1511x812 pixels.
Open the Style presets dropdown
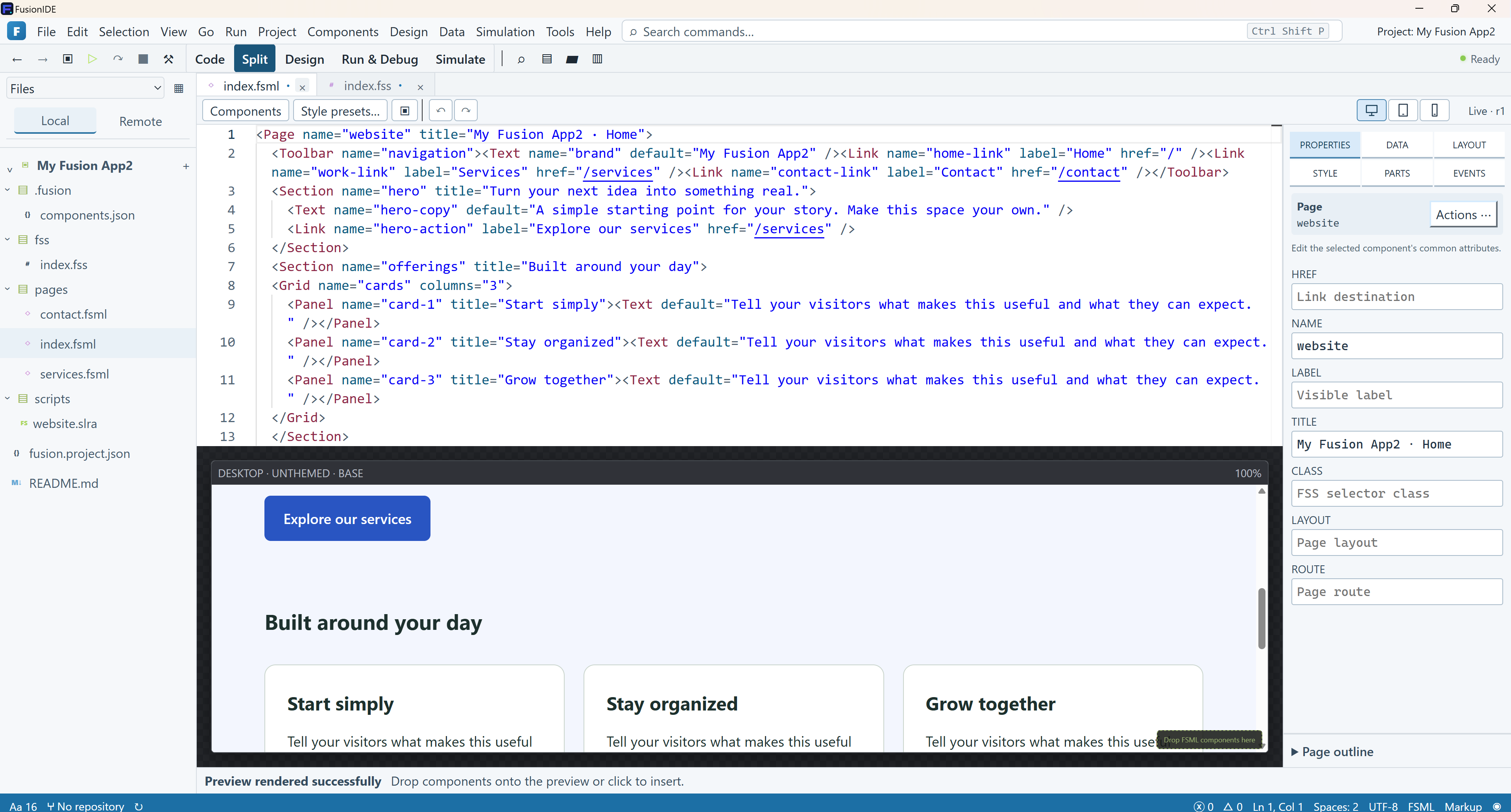tap(340, 111)
